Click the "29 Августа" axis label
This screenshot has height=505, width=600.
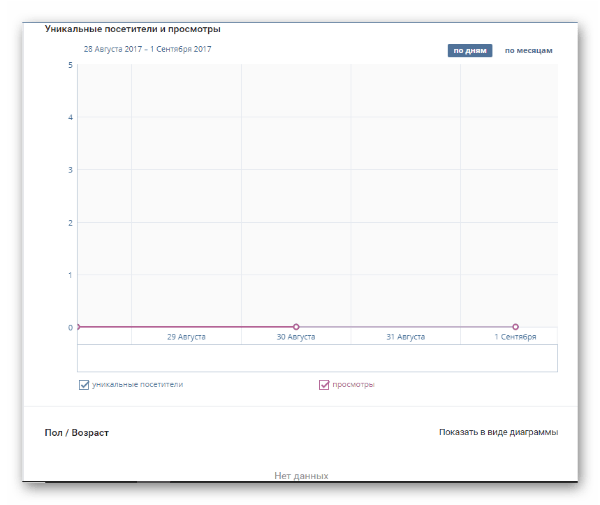186,337
